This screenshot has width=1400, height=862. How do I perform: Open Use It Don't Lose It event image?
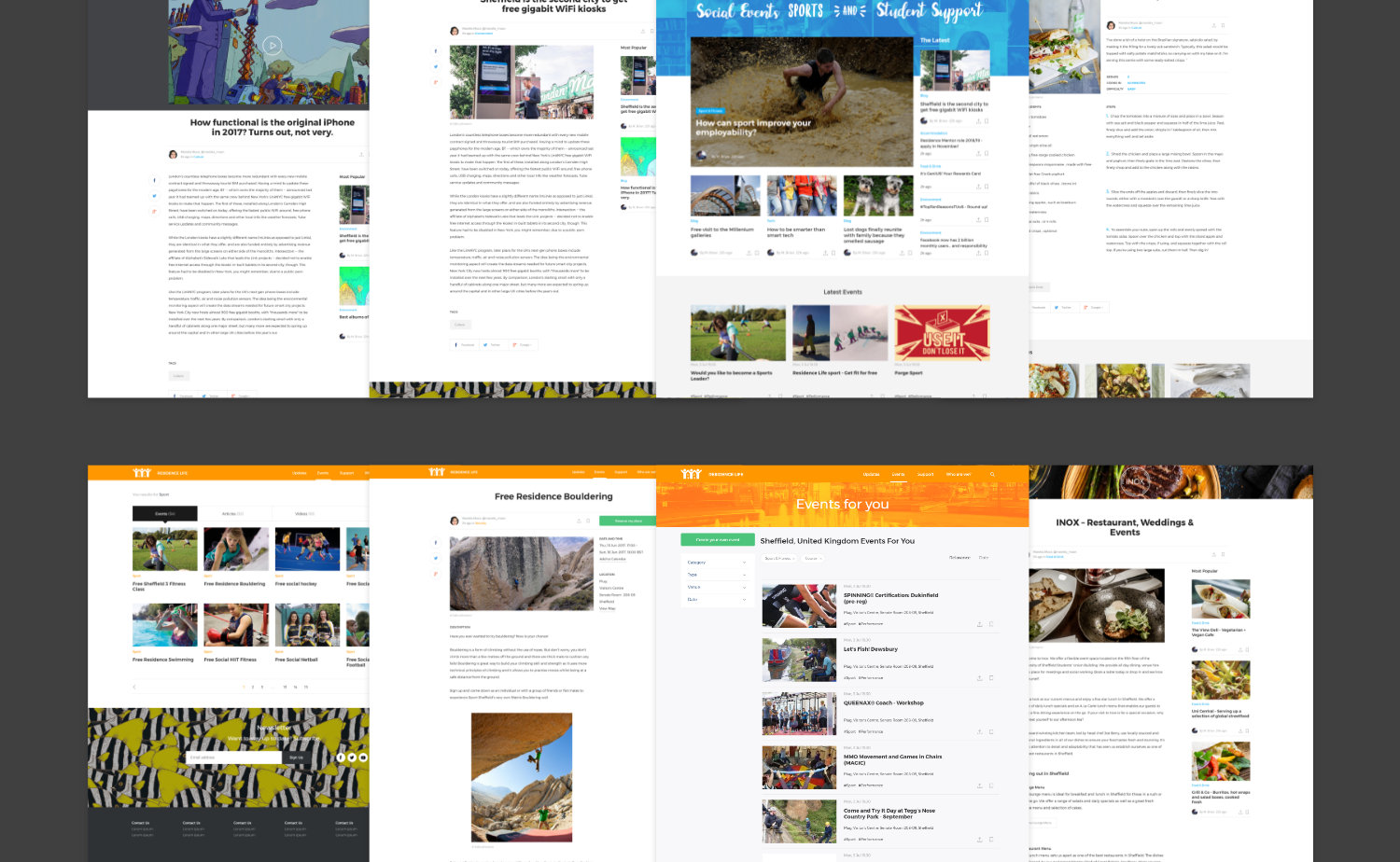coord(943,333)
